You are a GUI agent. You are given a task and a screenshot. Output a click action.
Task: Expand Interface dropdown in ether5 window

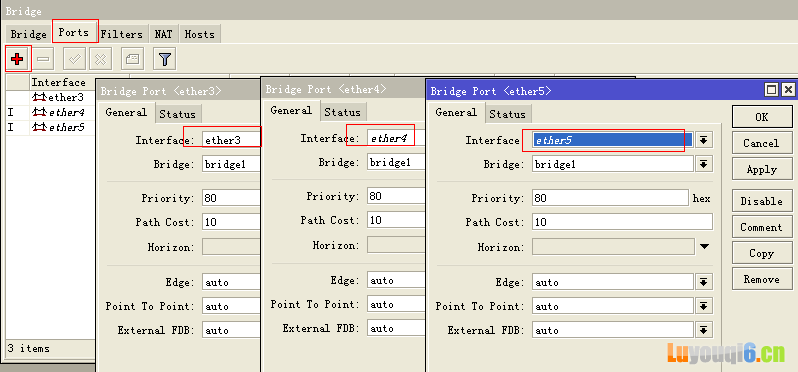pos(704,140)
